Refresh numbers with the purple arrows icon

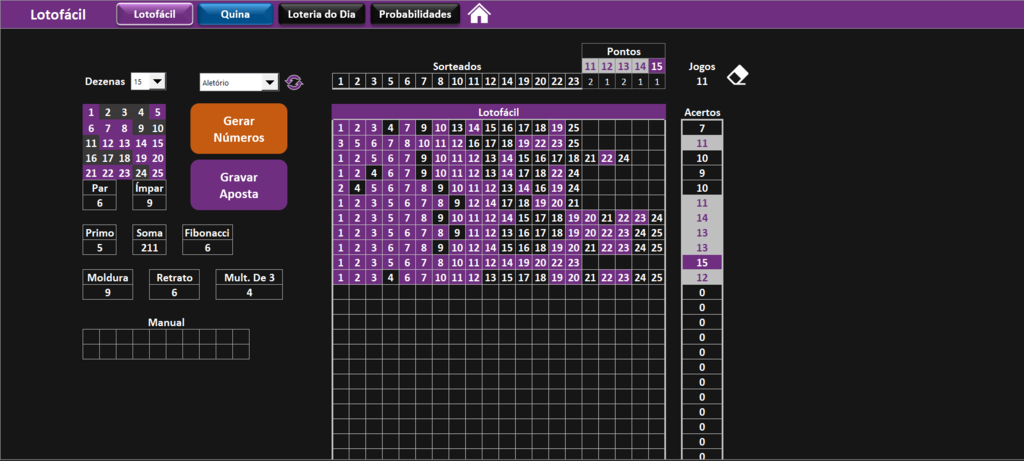(294, 82)
